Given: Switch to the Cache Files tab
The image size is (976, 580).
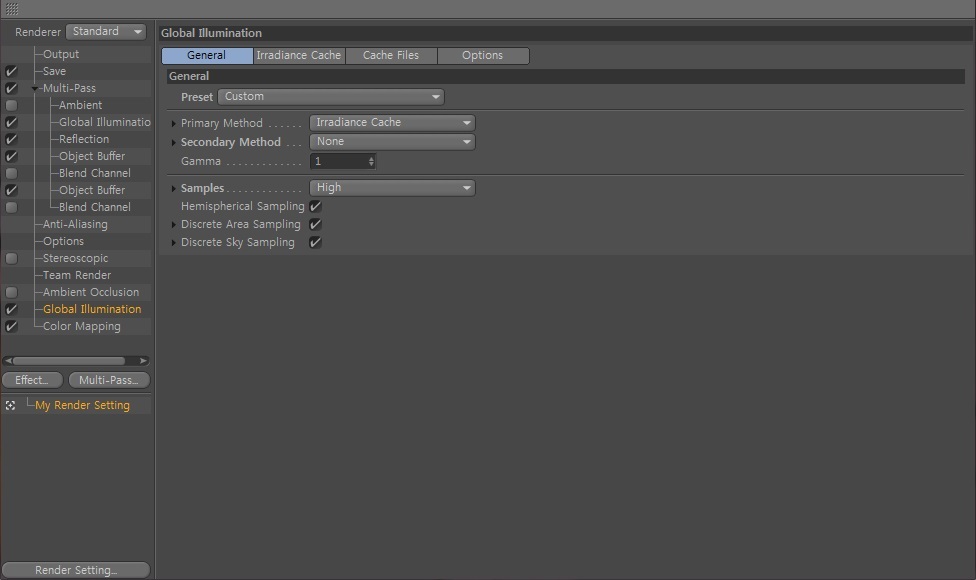Looking at the screenshot, I should coord(392,55).
